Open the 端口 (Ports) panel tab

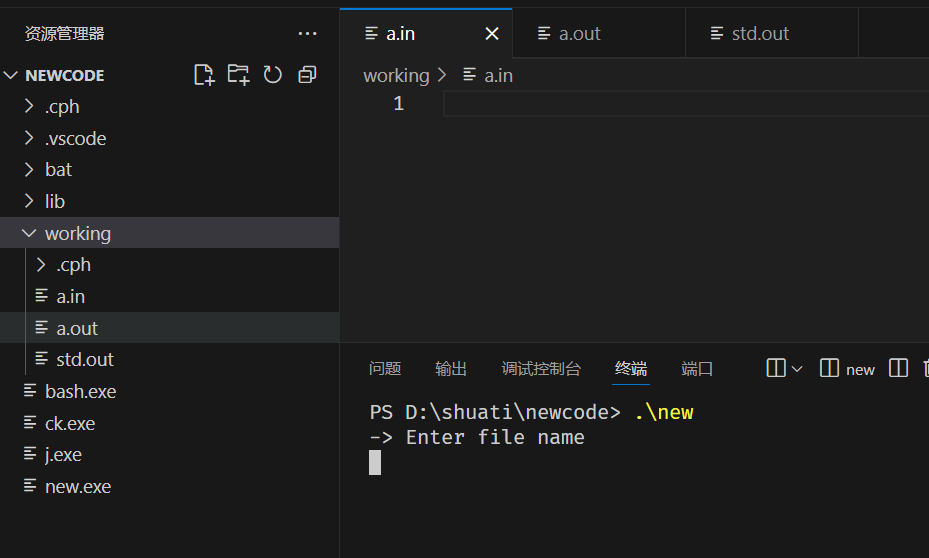pyautogui.click(x=697, y=369)
